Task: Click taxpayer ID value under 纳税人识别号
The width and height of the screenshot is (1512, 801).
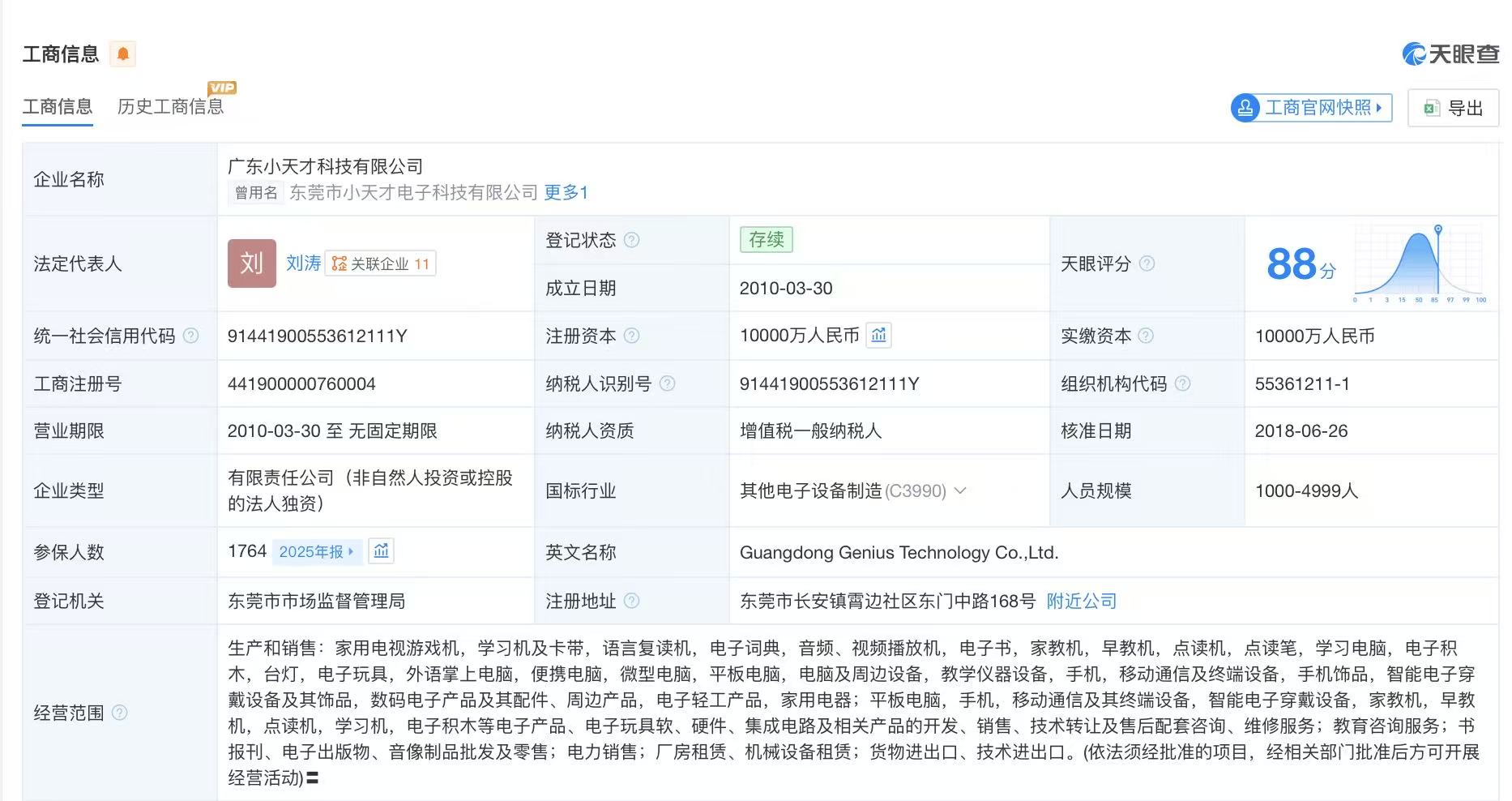Action: [x=830, y=383]
